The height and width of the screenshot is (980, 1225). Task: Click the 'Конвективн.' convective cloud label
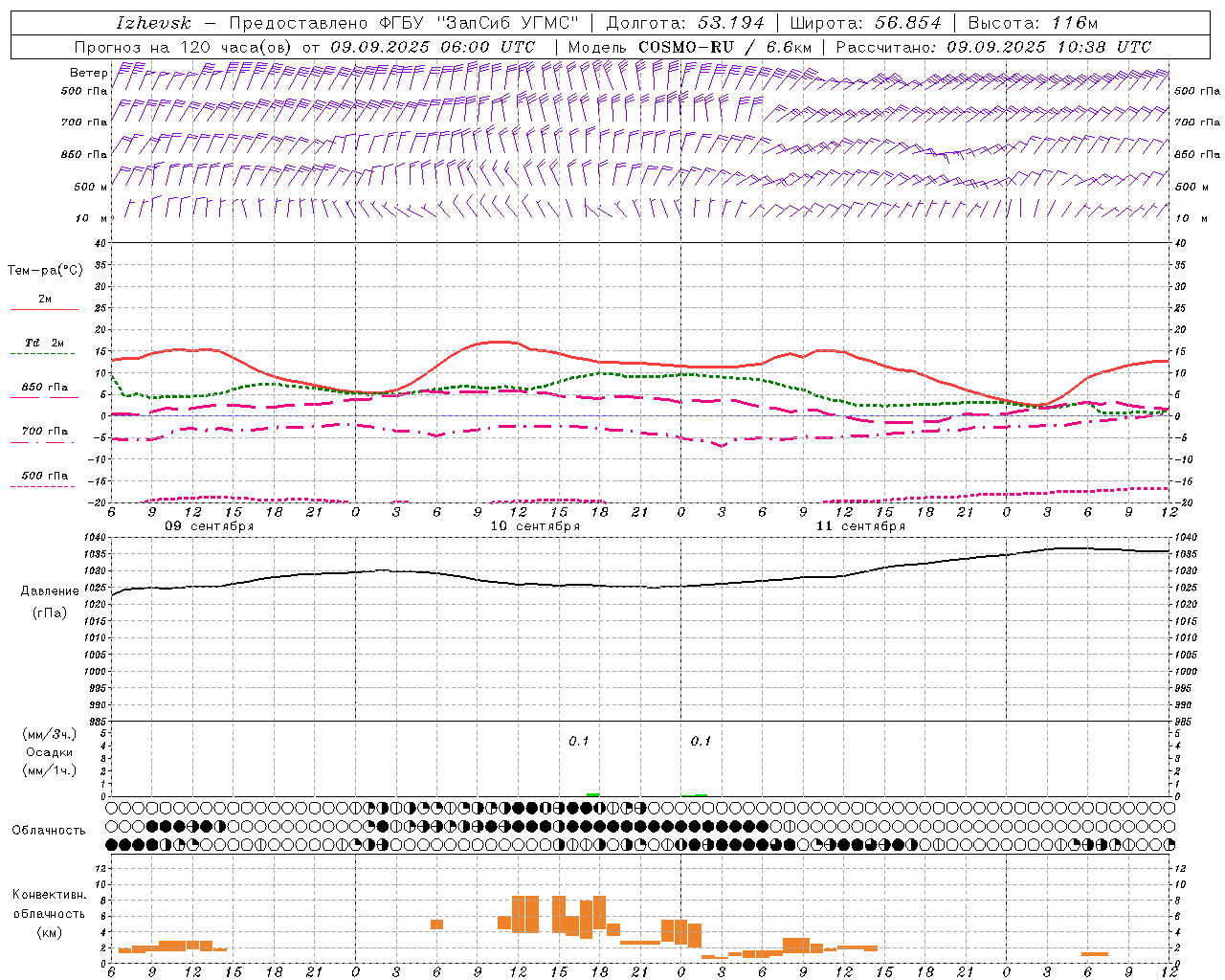click(49, 895)
